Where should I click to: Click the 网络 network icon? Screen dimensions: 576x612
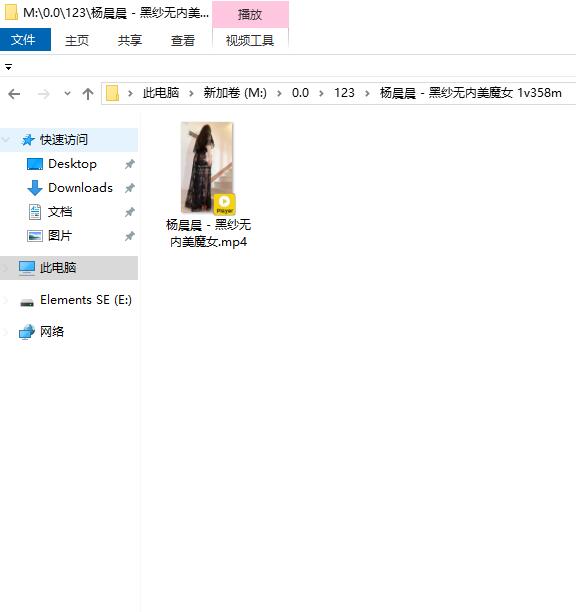pos(27,332)
